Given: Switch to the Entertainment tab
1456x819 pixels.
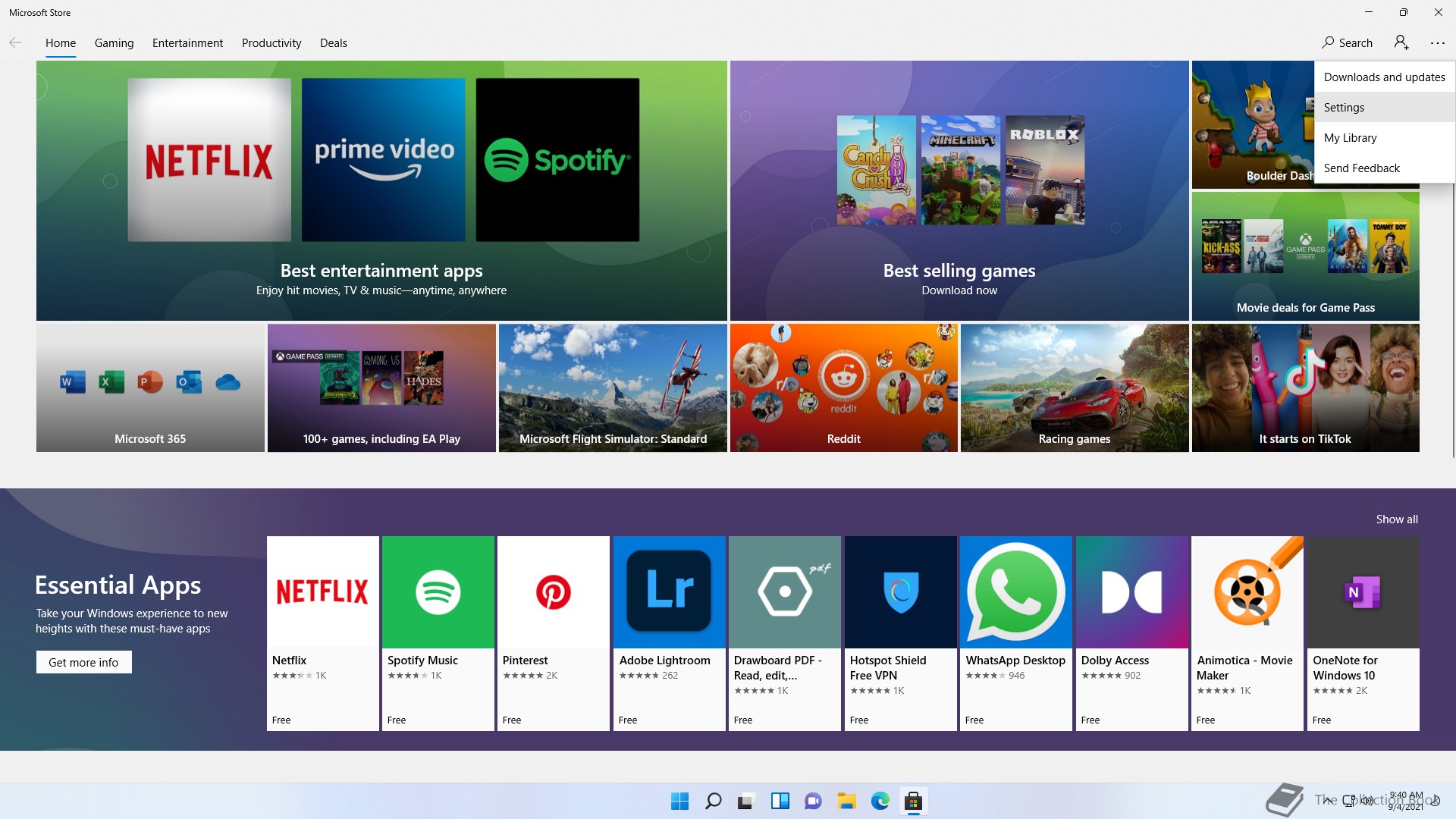Looking at the screenshot, I should coord(187,43).
